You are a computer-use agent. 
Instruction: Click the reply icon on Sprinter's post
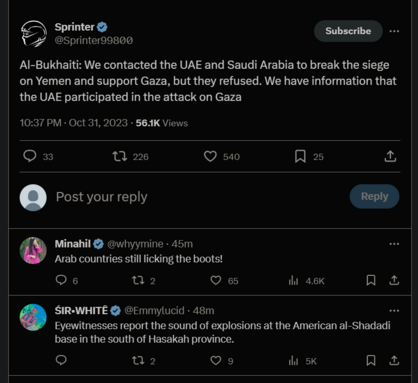30,156
